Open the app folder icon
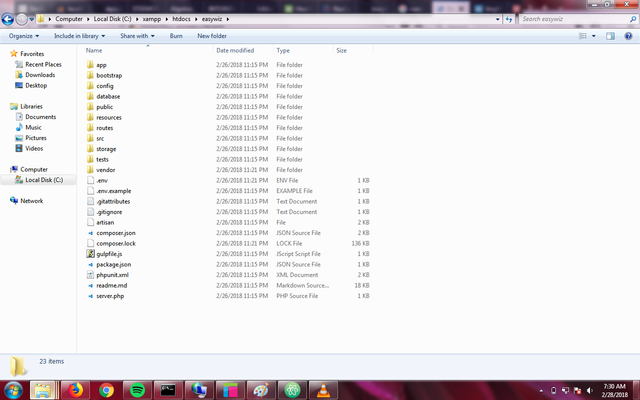This screenshot has width=640, height=400. click(90, 64)
